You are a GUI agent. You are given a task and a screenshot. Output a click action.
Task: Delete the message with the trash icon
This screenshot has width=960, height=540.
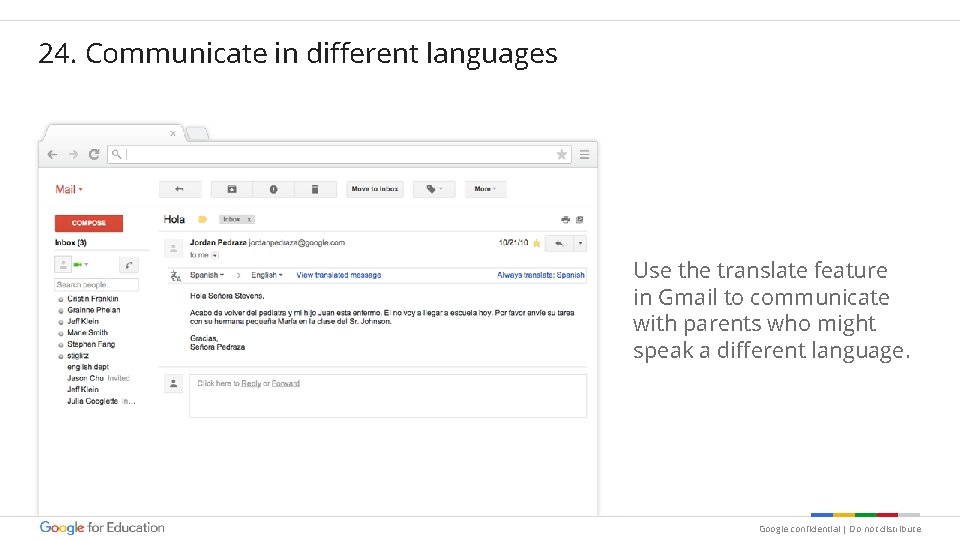point(315,189)
